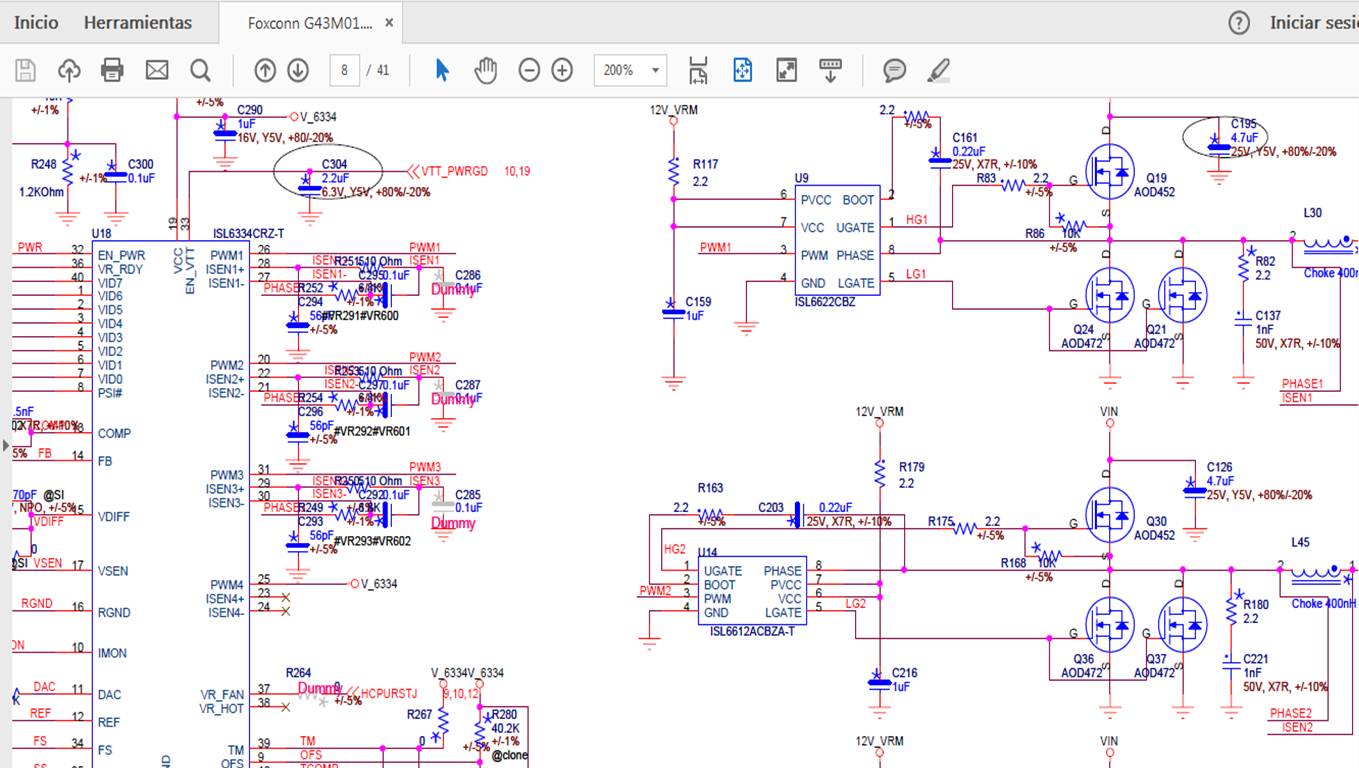Image resolution: width=1359 pixels, height=768 pixels.
Task: Open the search magnifier tool
Action: pos(200,70)
